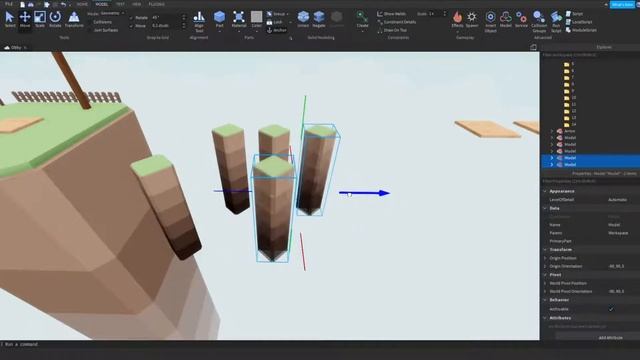Switch to the HOME ribbon tab
The width and height of the screenshot is (640, 360).
click(x=82, y=4)
